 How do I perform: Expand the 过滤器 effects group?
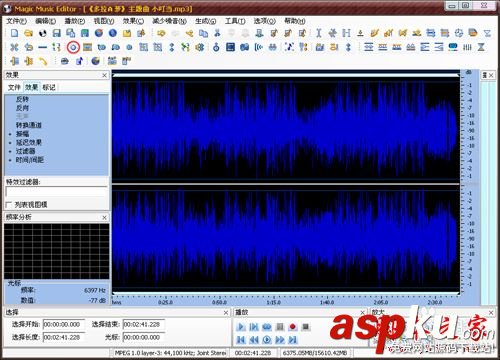tap(10, 151)
